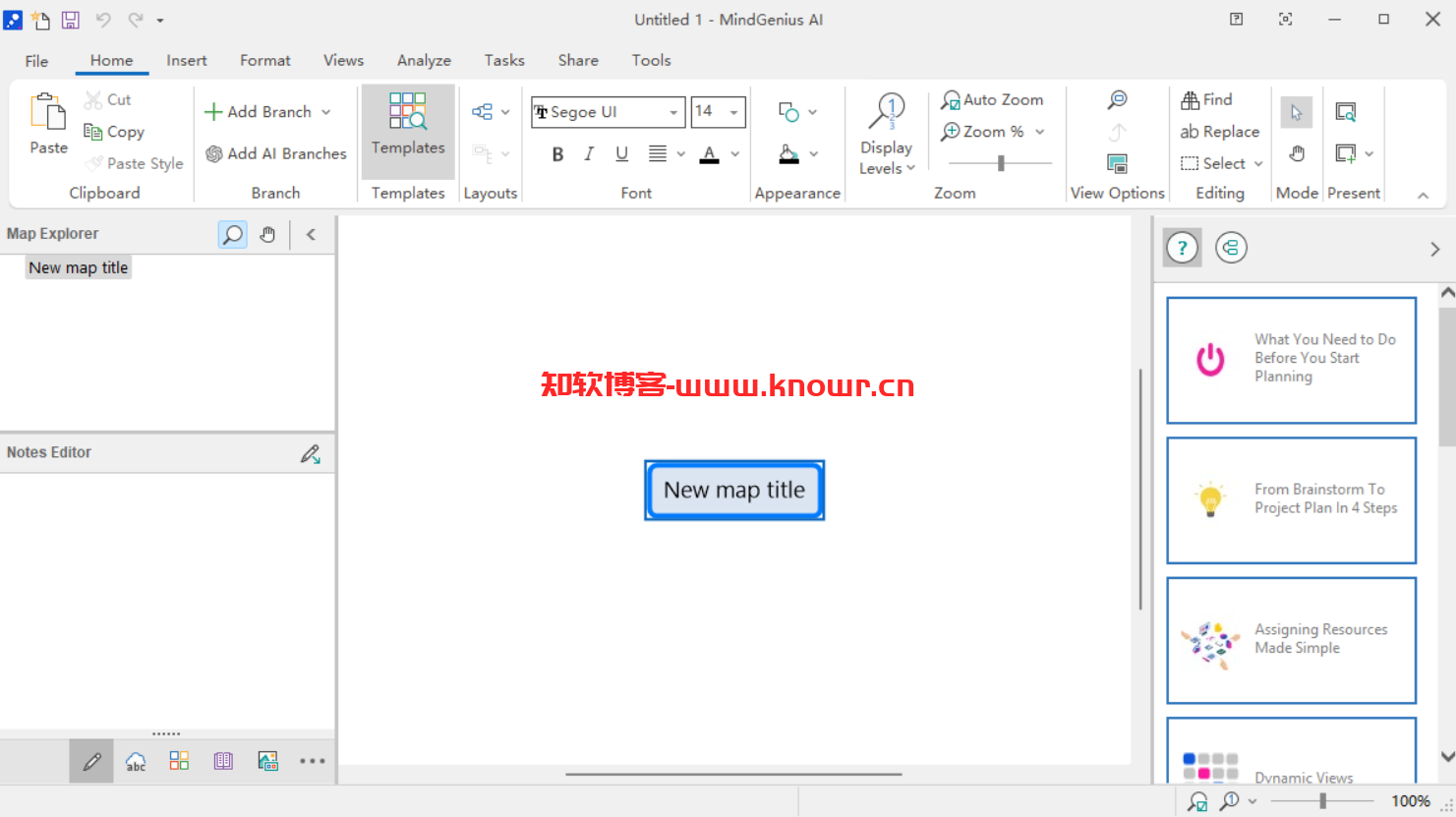
Task: Add a new branch with Add Branch
Action: 259,112
